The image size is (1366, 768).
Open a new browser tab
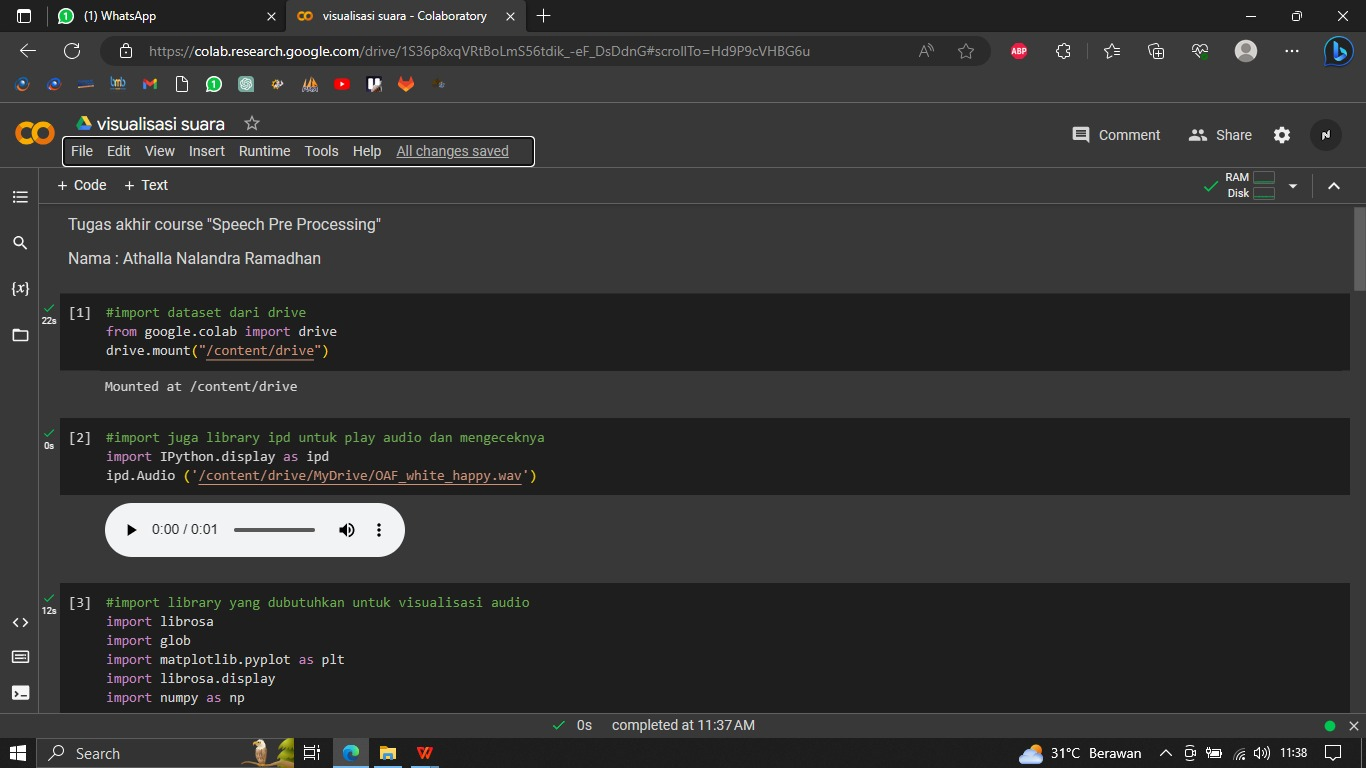pyautogui.click(x=543, y=16)
